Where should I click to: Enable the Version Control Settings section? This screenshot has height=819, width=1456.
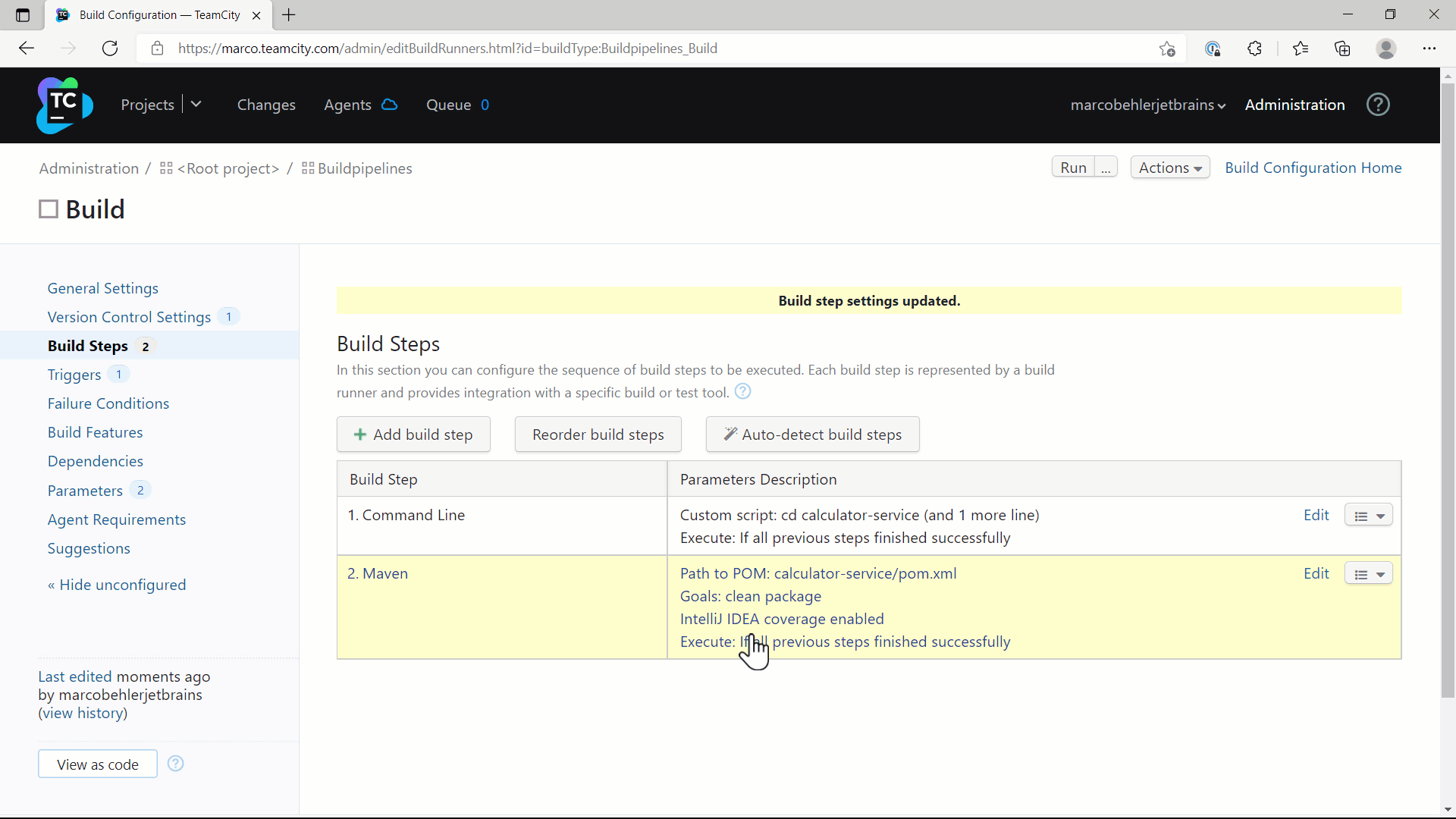click(128, 317)
